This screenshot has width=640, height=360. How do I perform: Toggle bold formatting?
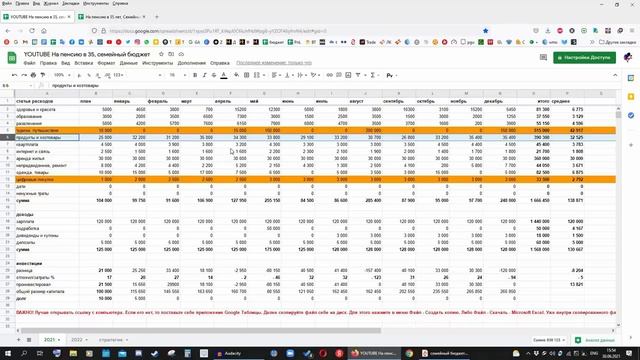click(x=195, y=75)
